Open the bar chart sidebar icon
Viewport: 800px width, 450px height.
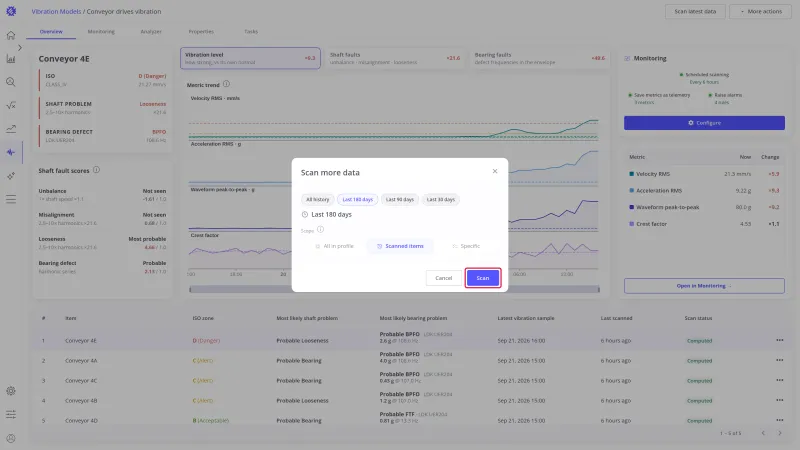click(11, 59)
